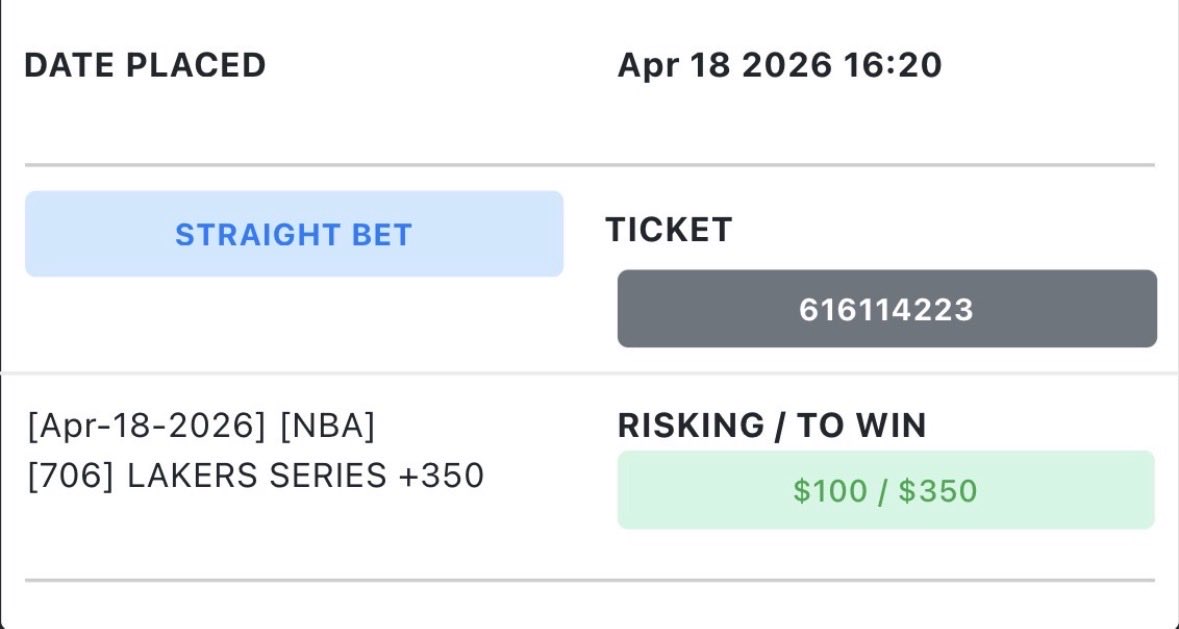Click the [NBA] league tag
Screen dimensions: 1179x629
(327, 426)
